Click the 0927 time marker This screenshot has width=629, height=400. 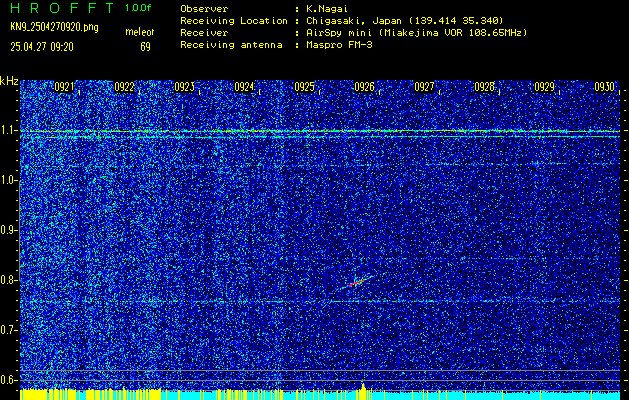[x=424, y=87]
